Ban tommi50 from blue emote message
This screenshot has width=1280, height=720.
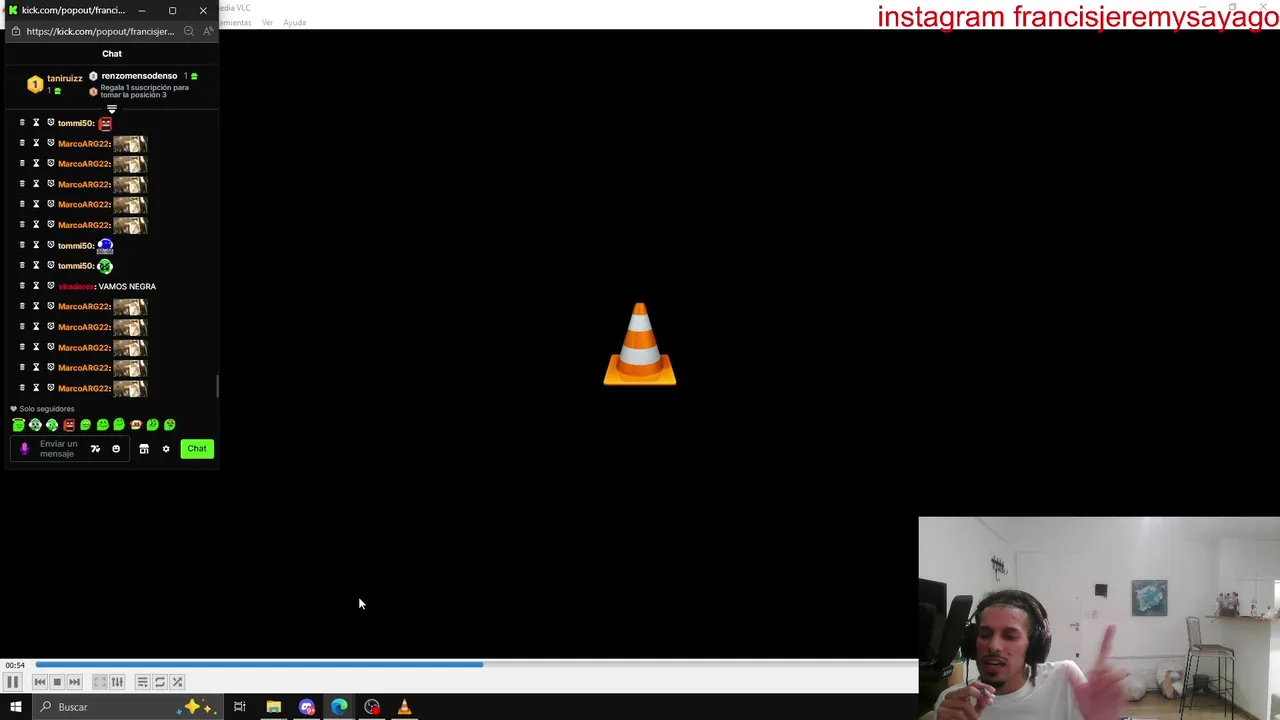(x=50, y=245)
